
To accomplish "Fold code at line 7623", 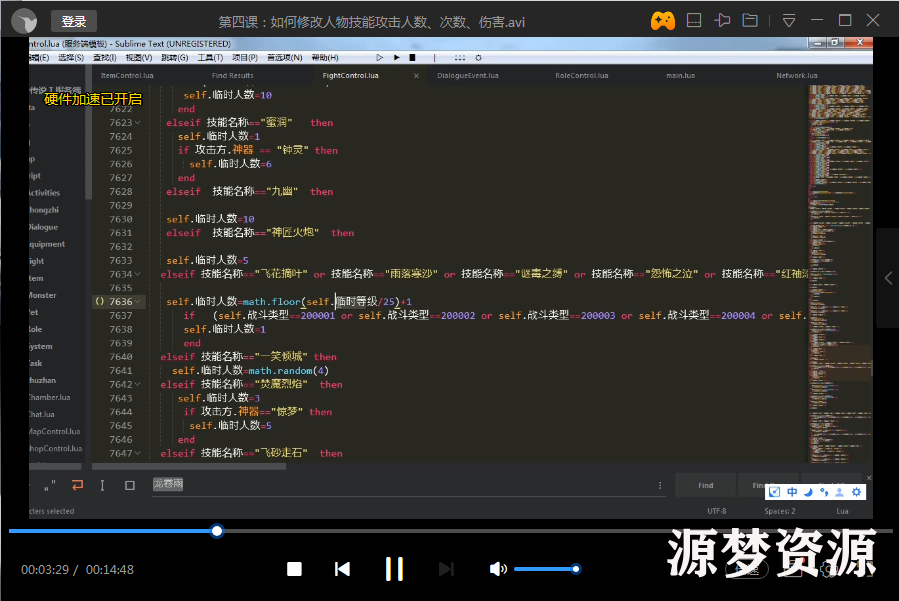I will coord(138,123).
